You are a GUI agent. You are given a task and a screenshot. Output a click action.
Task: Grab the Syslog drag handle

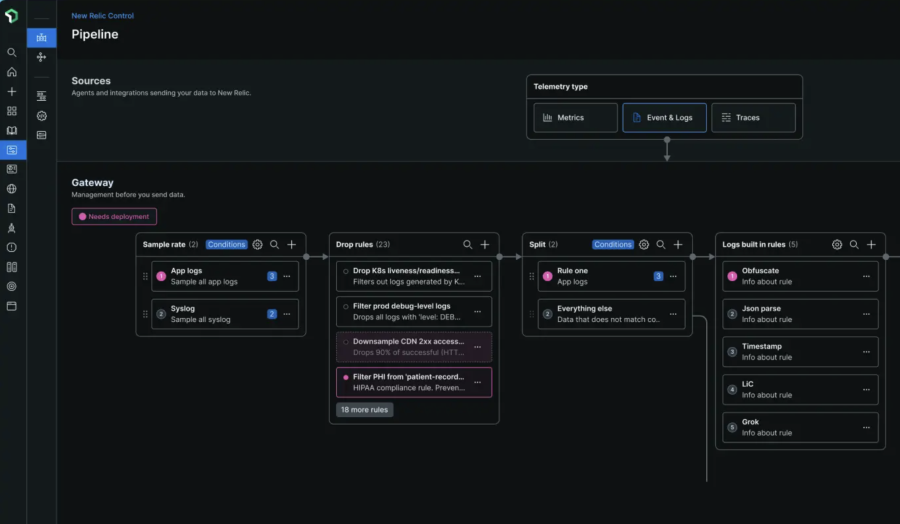[x=145, y=314]
